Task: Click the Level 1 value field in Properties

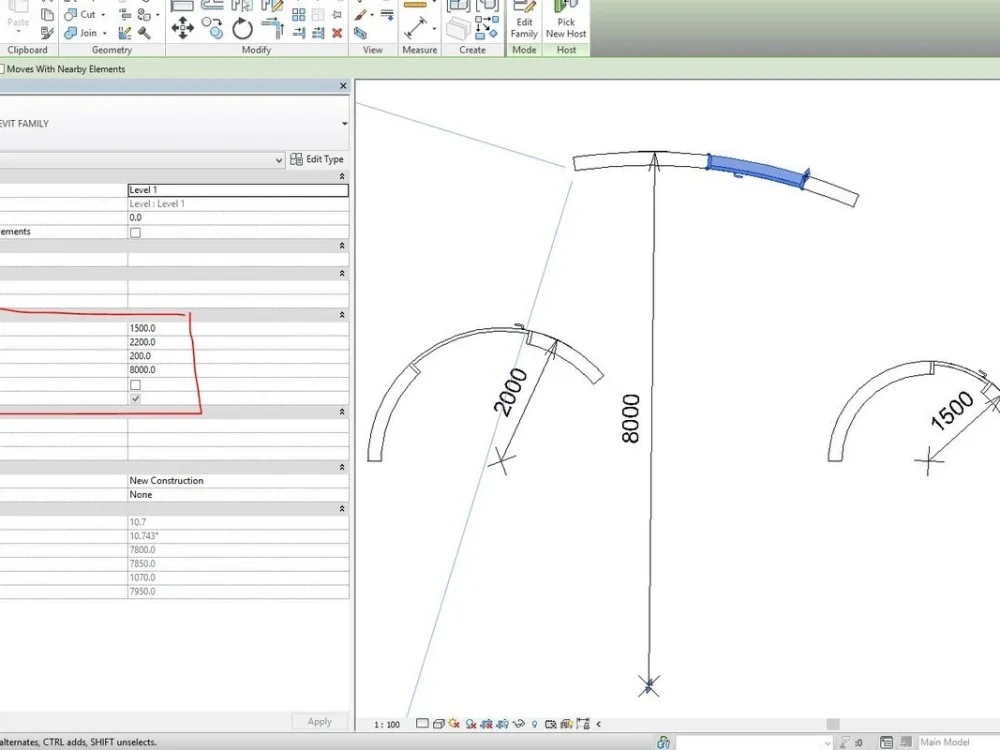Action: [237, 189]
